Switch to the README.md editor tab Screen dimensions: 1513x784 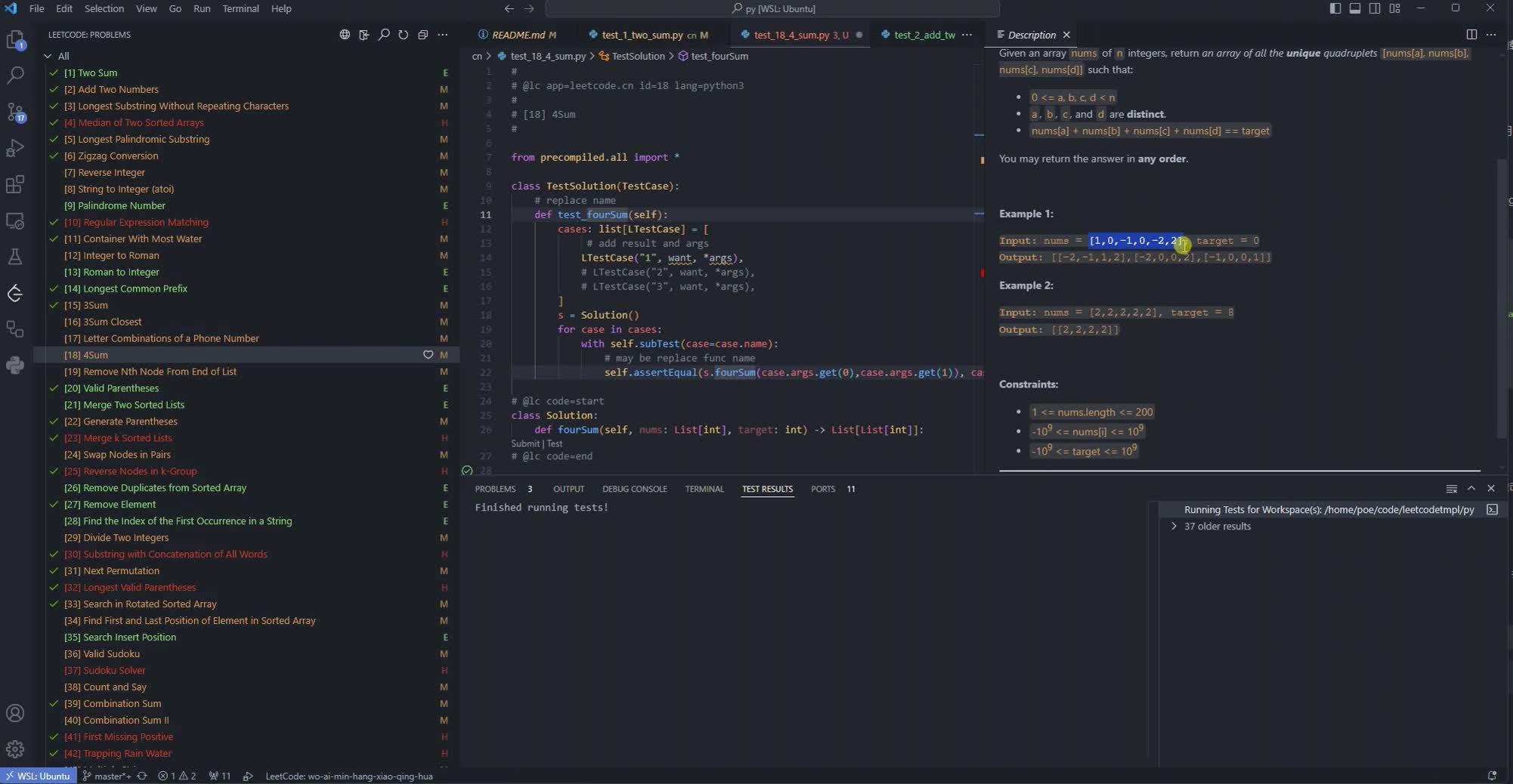(x=518, y=35)
